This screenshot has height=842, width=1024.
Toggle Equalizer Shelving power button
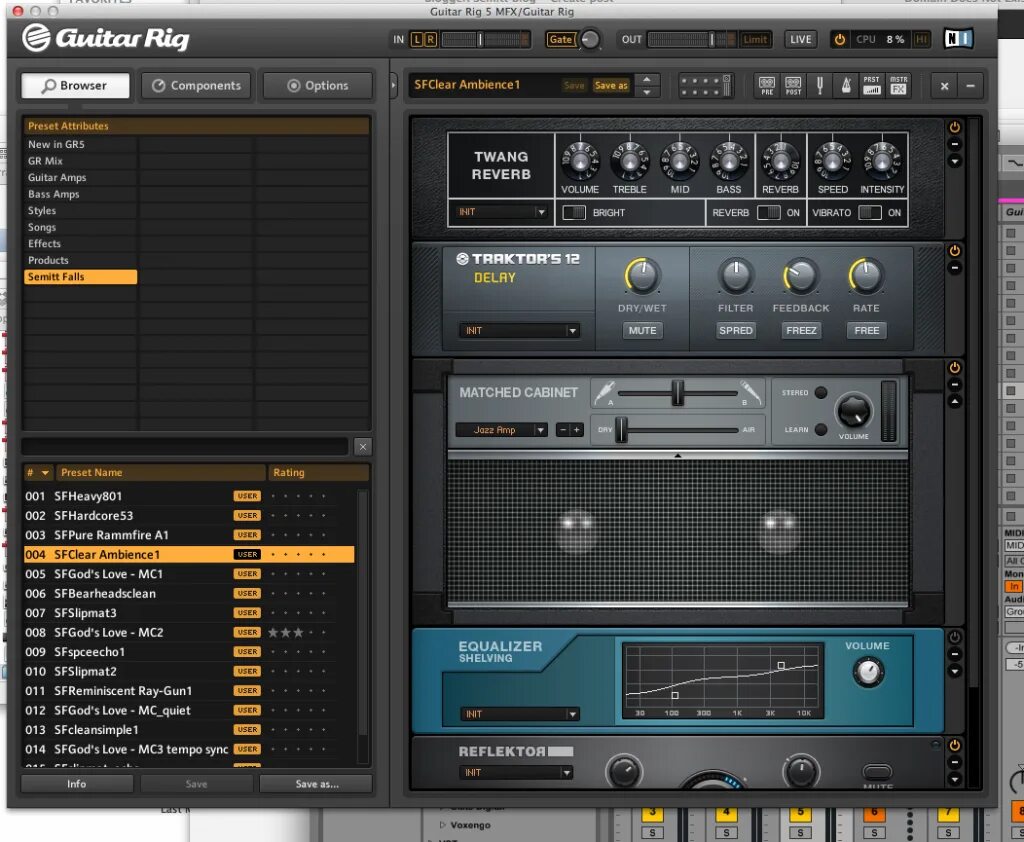pyautogui.click(x=955, y=637)
